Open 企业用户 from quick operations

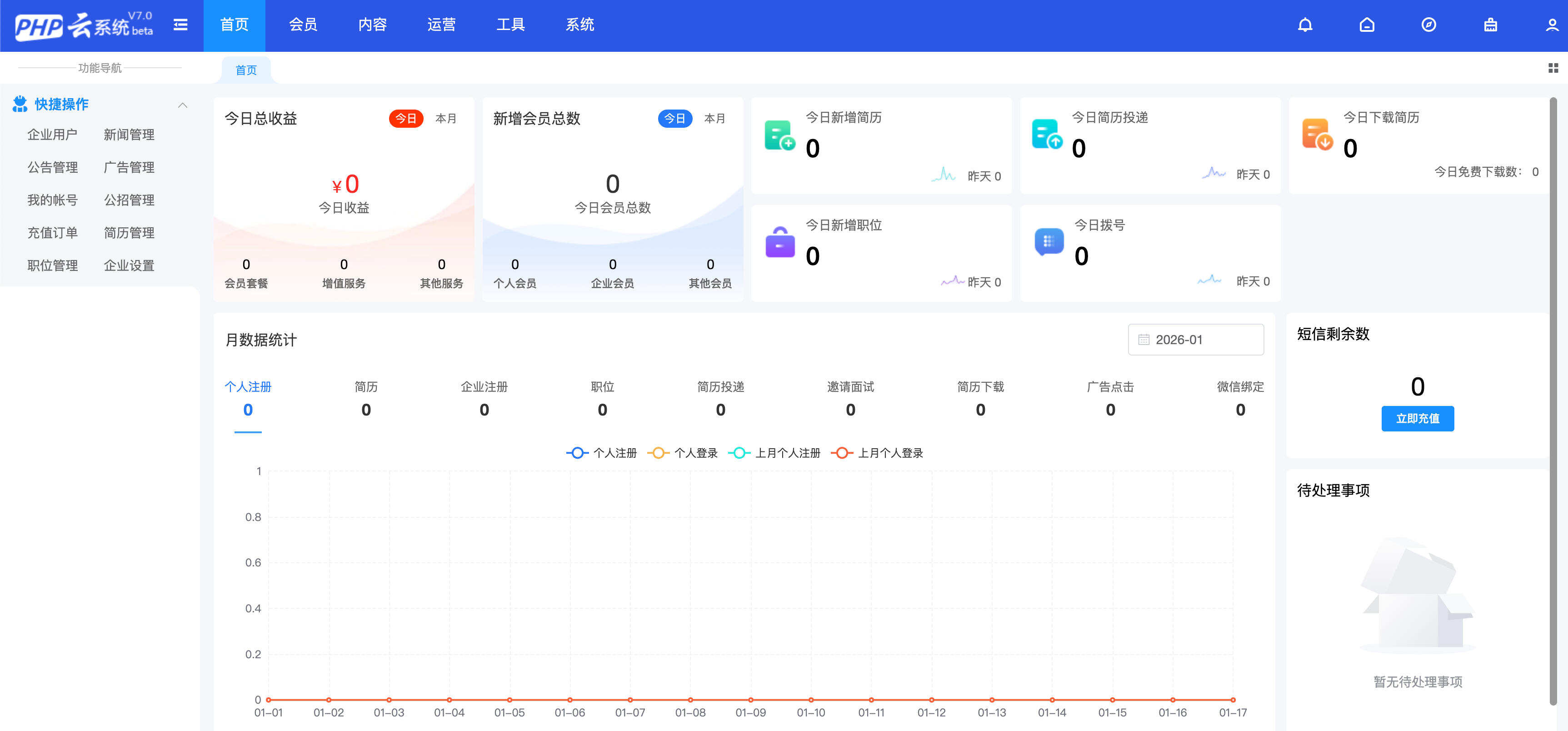52,135
